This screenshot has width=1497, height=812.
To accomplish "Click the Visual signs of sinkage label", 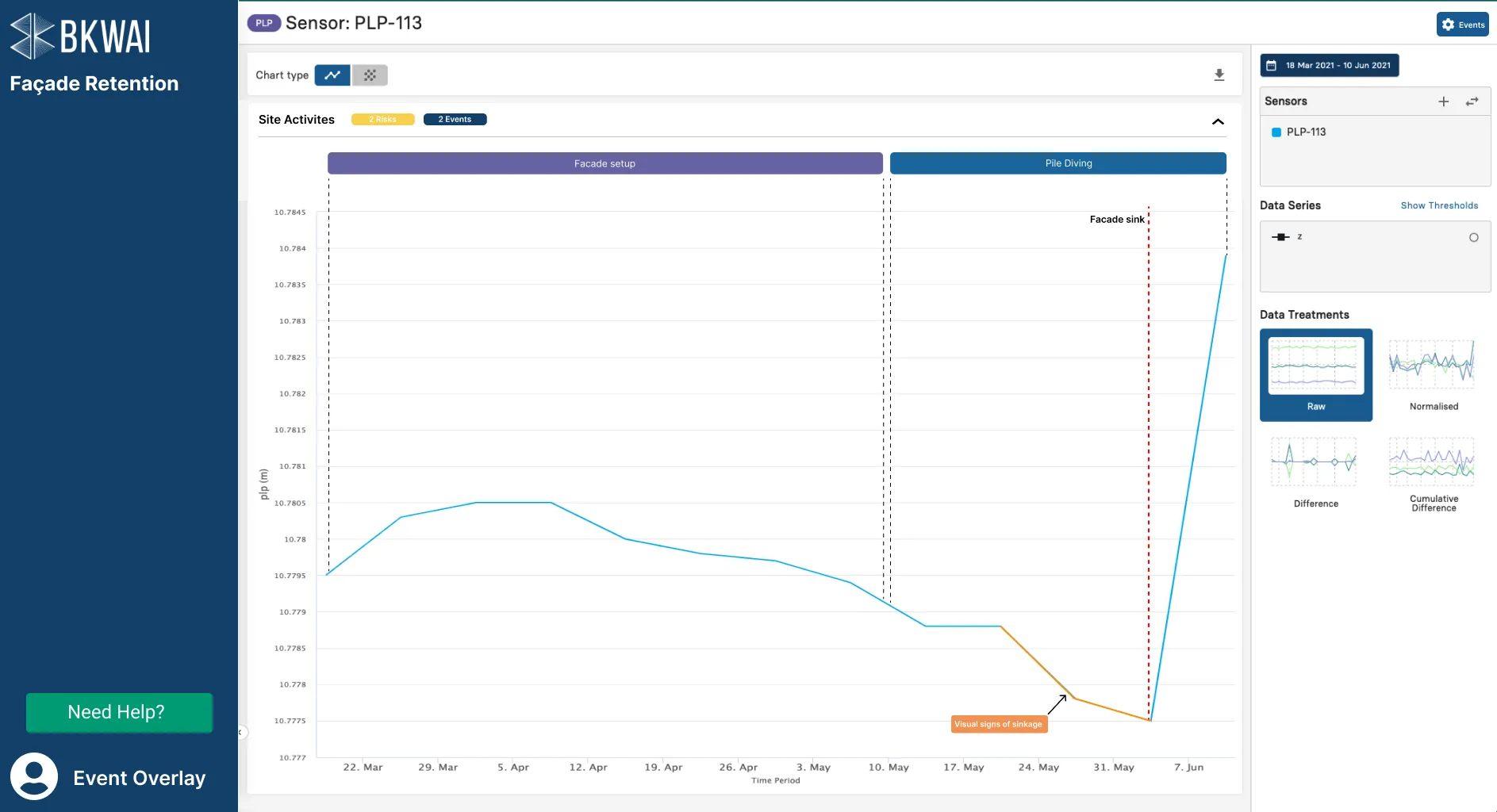I will point(999,724).
